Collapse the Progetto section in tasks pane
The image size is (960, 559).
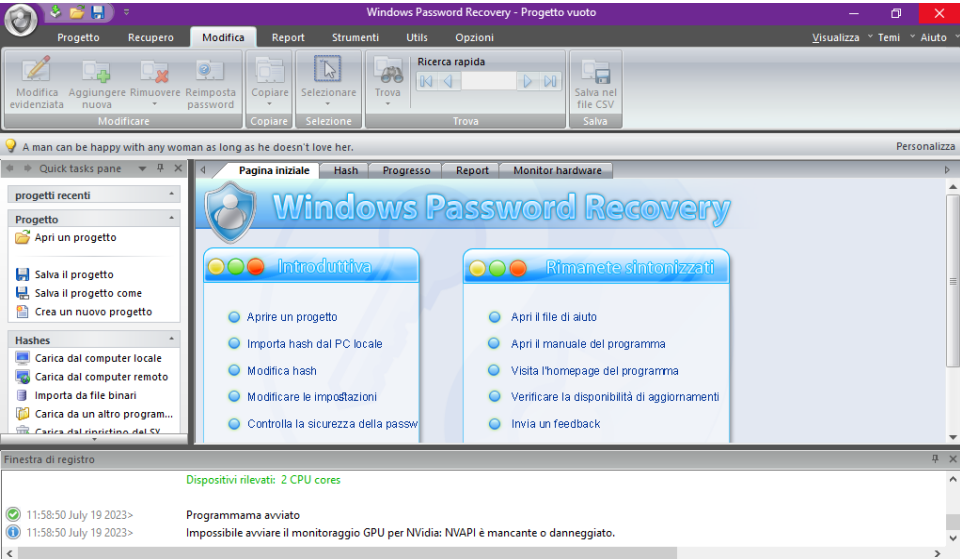click(x=171, y=218)
